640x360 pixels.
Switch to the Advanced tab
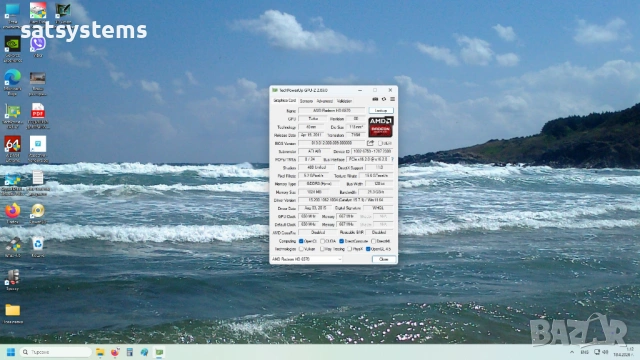325,101
